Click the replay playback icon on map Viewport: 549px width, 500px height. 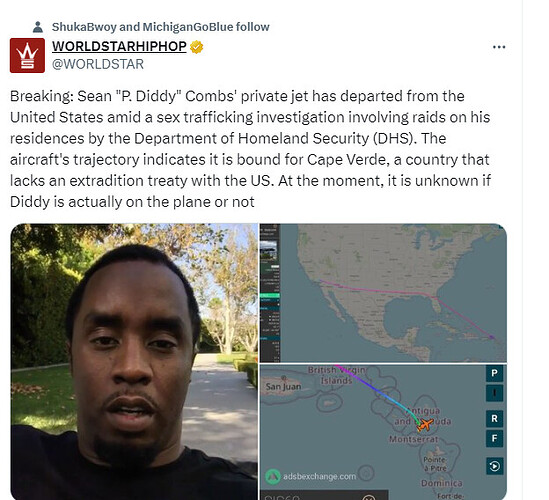[494, 466]
